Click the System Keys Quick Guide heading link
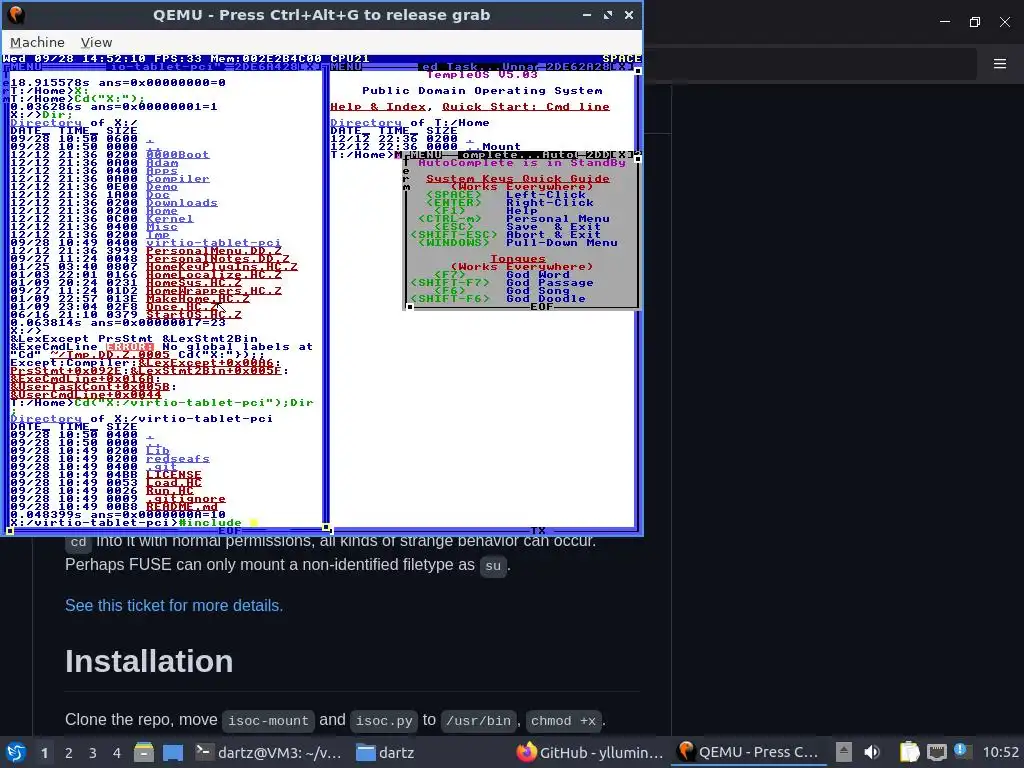 518,179
